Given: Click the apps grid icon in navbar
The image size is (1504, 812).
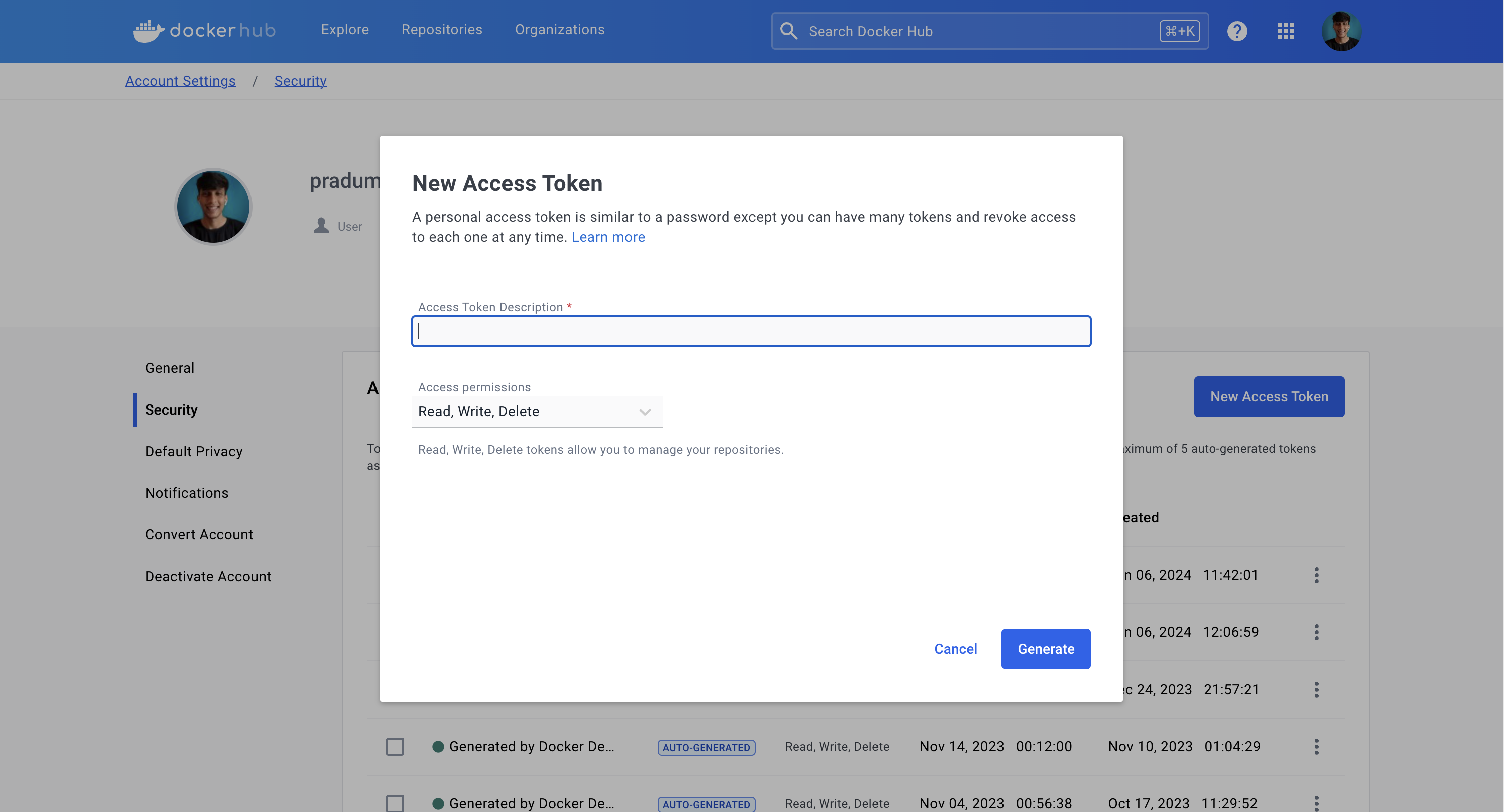Looking at the screenshot, I should coord(1285,31).
